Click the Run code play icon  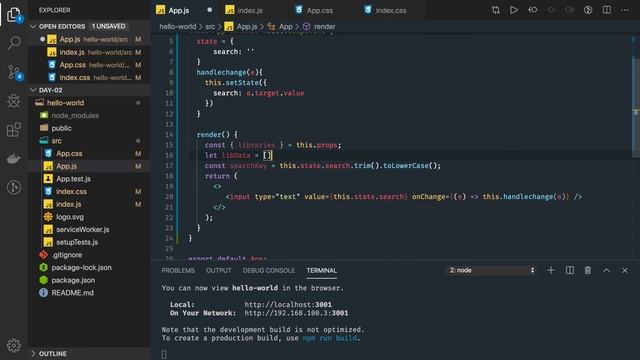514,10
